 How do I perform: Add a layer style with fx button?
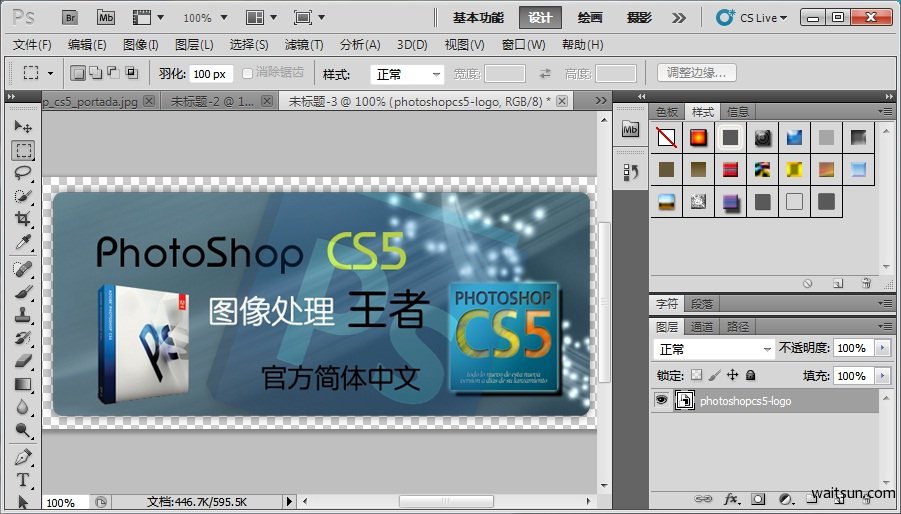coord(731,499)
